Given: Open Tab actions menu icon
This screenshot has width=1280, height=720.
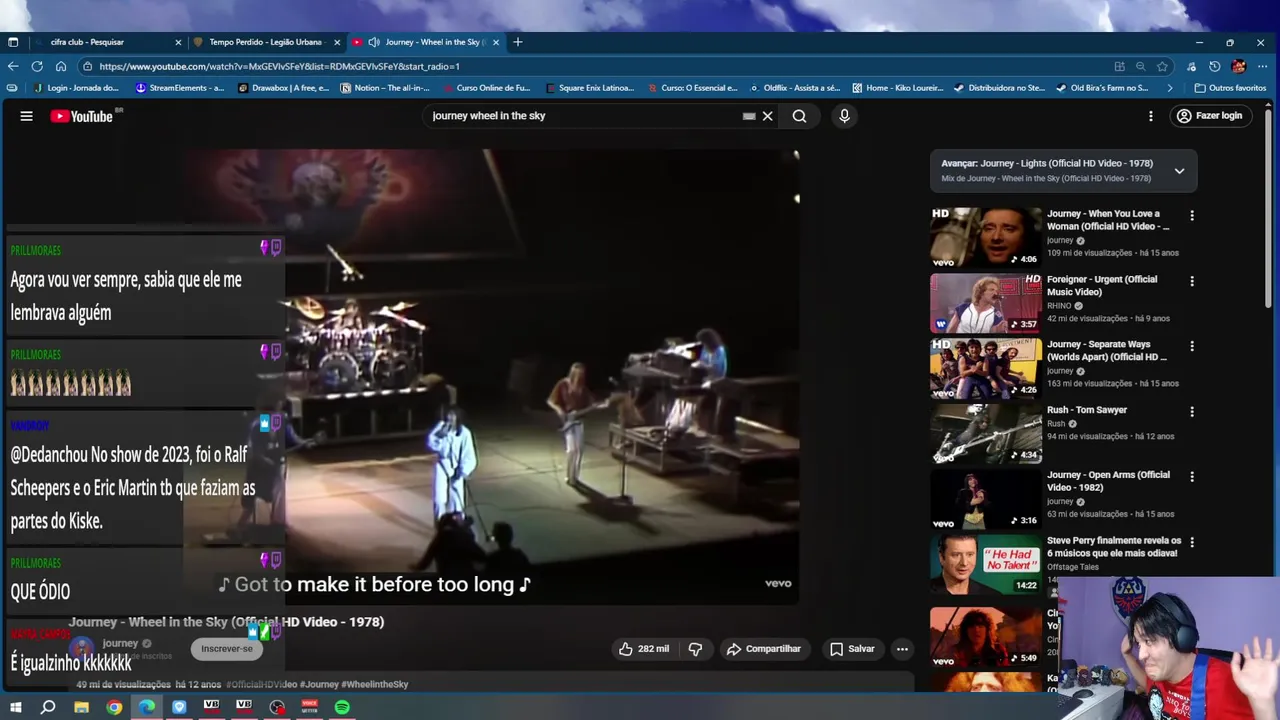Looking at the screenshot, I should point(13,42).
